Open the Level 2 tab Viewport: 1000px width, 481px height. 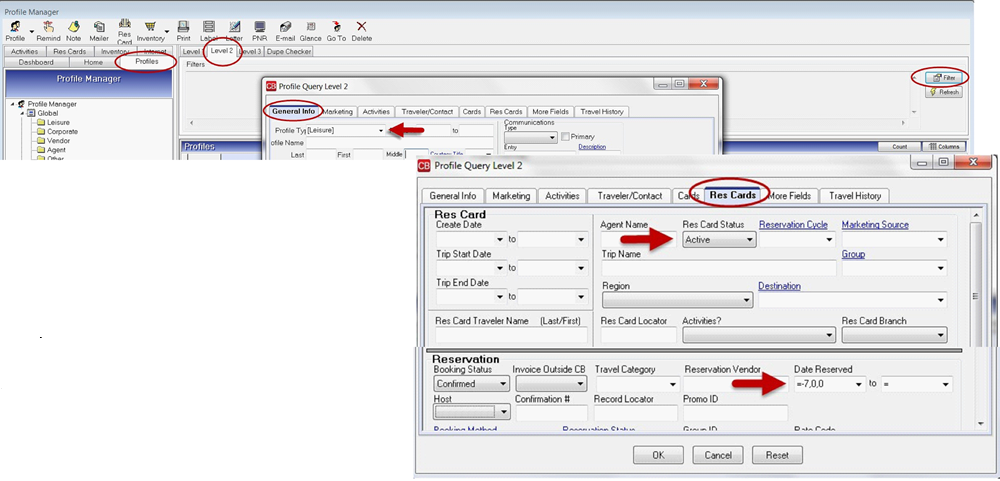[221, 51]
